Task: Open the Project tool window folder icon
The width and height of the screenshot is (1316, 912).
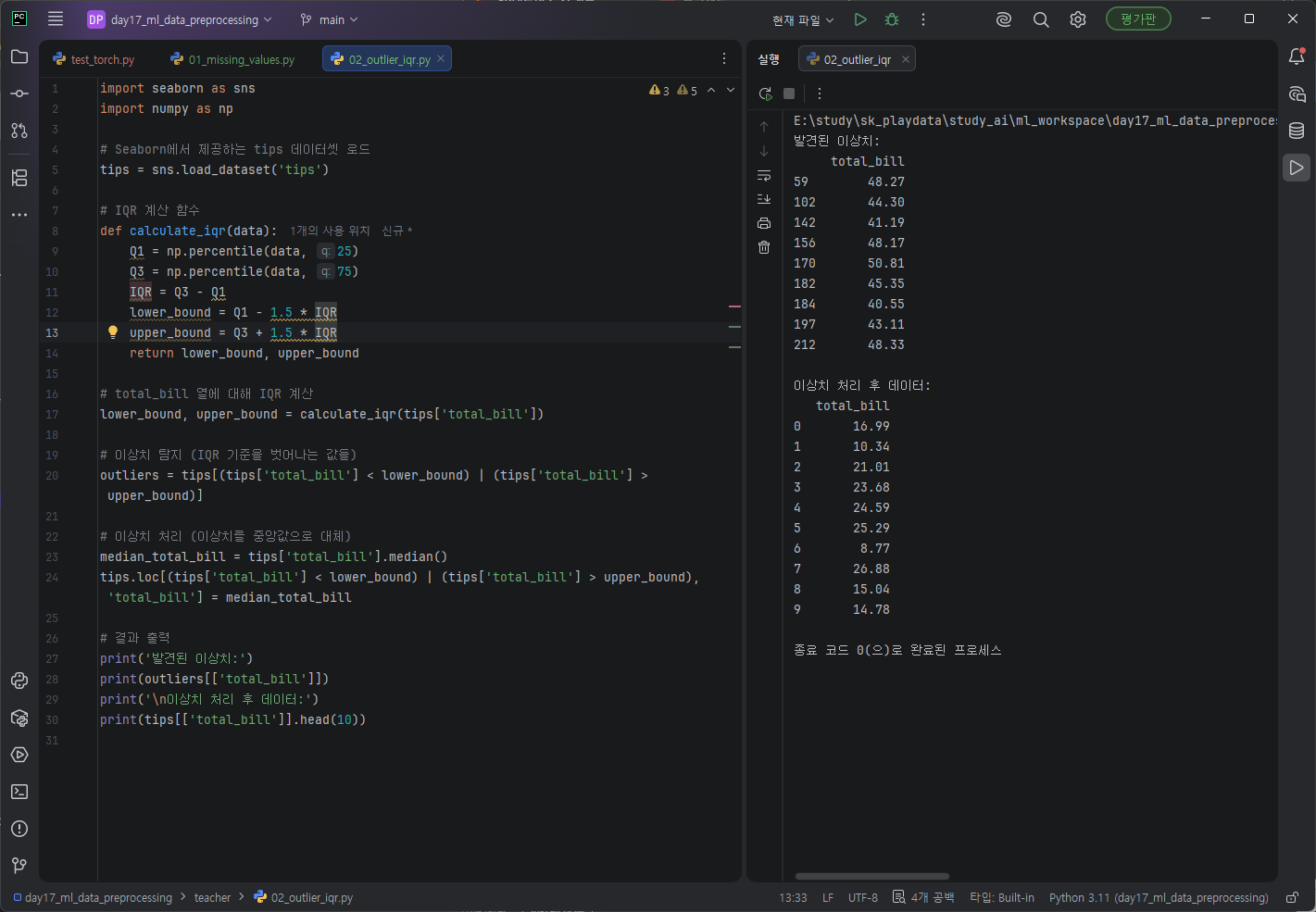Action: pyautogui.click(x=19, y=56)
